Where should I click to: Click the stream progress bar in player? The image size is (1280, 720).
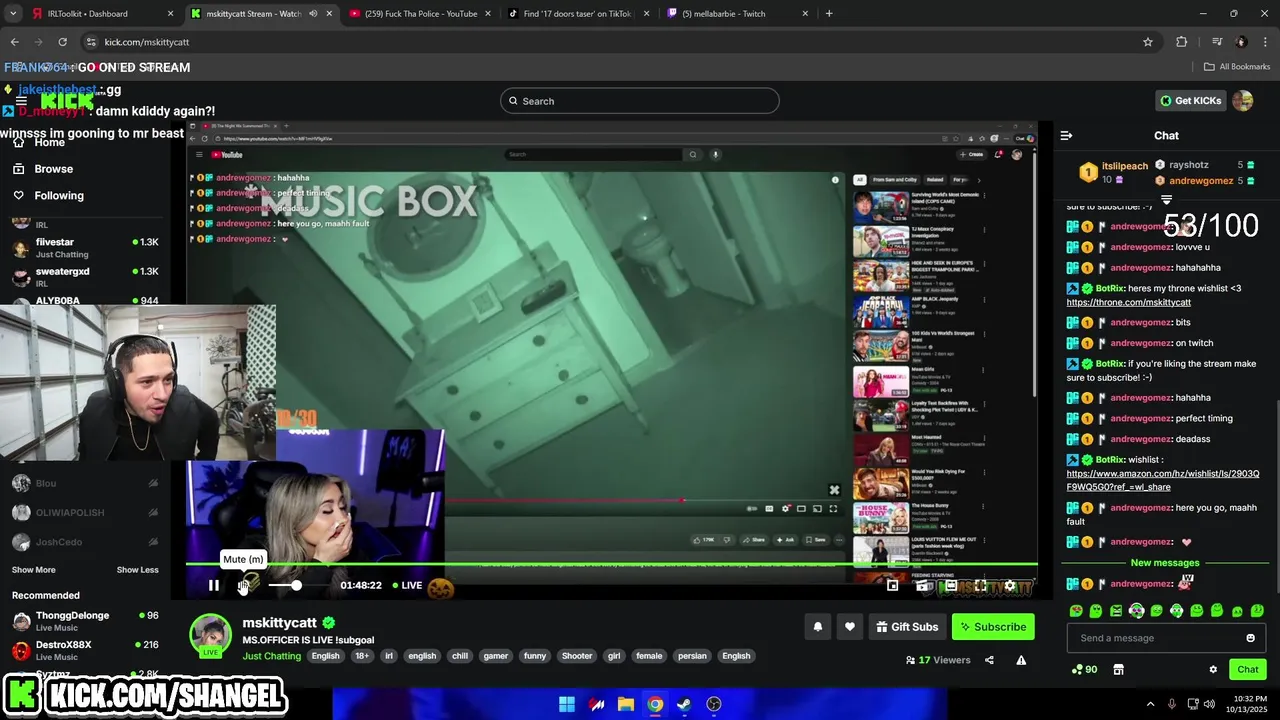coord(611,565)
